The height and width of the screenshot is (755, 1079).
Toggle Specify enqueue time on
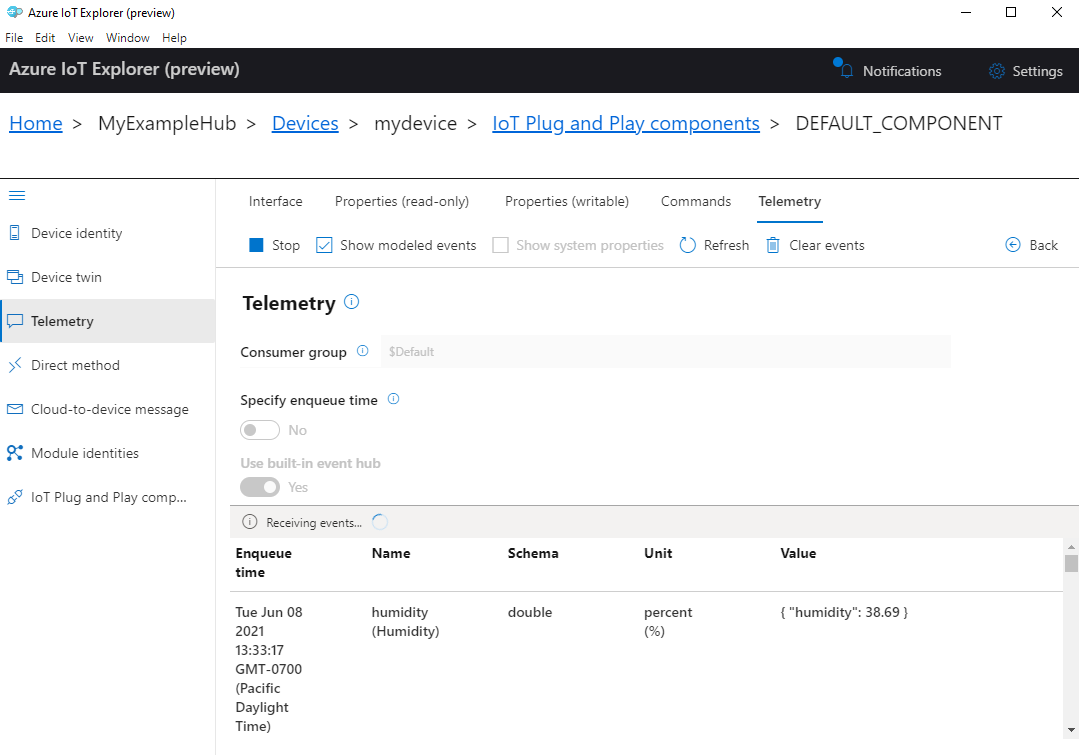coord(259,429)
